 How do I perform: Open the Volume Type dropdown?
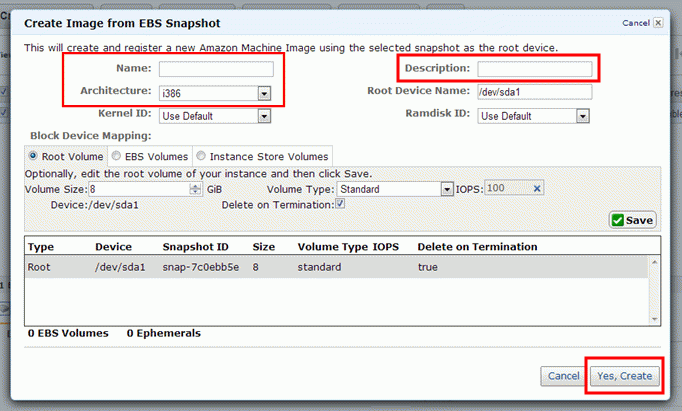[395, 189]
